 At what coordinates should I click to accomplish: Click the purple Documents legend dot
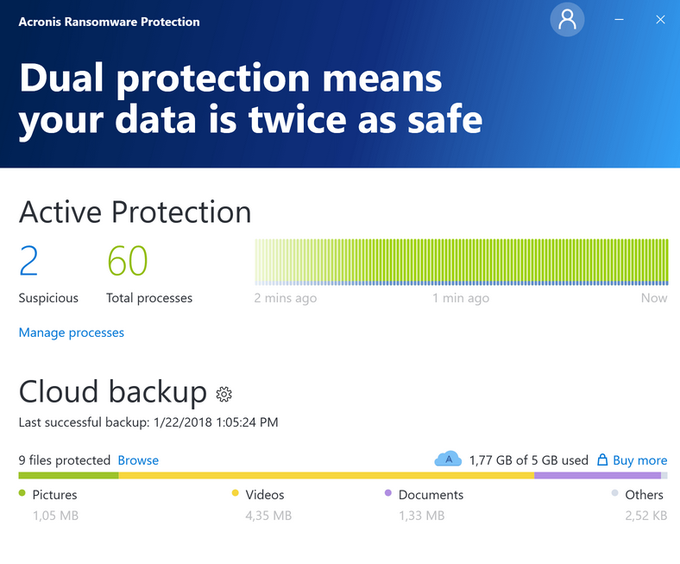coord(388,494)
